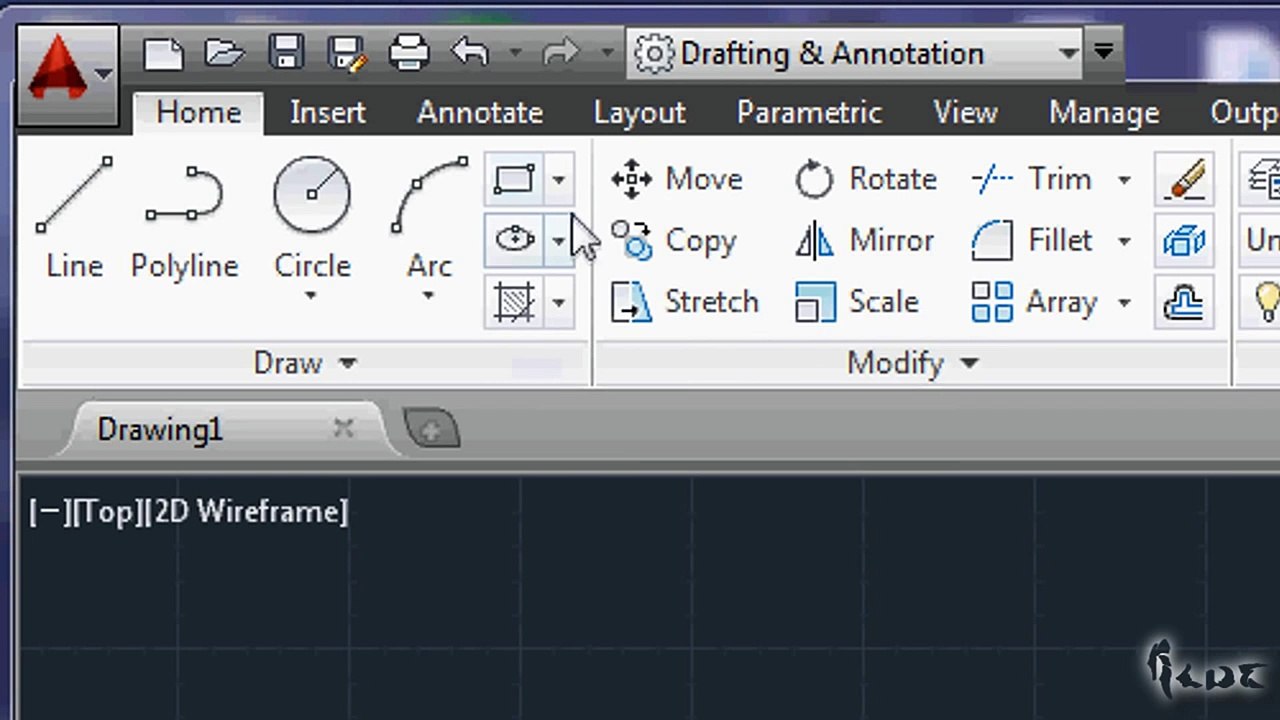This screenshot has height=720, width=1280.
Task: Expand the Trim dropdown arrow
Action: click(1124, 180)
